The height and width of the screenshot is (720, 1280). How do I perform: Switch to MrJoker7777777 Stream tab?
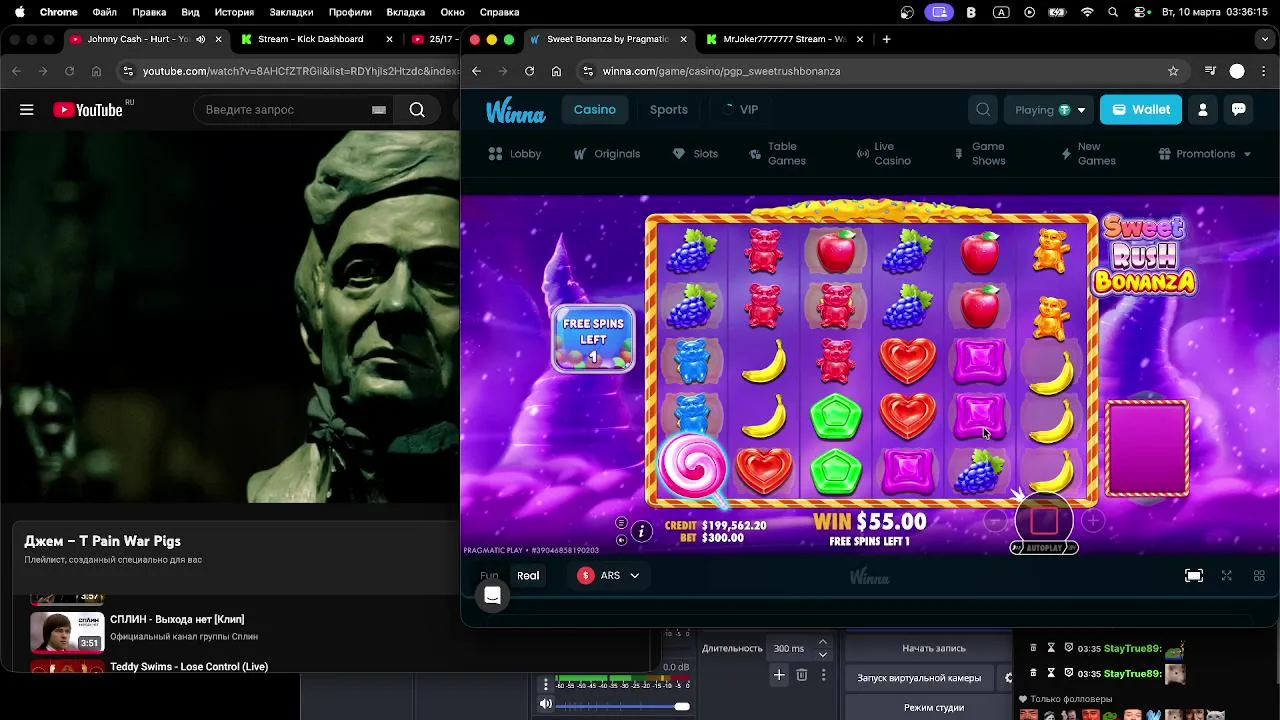[x=784, y=39]
